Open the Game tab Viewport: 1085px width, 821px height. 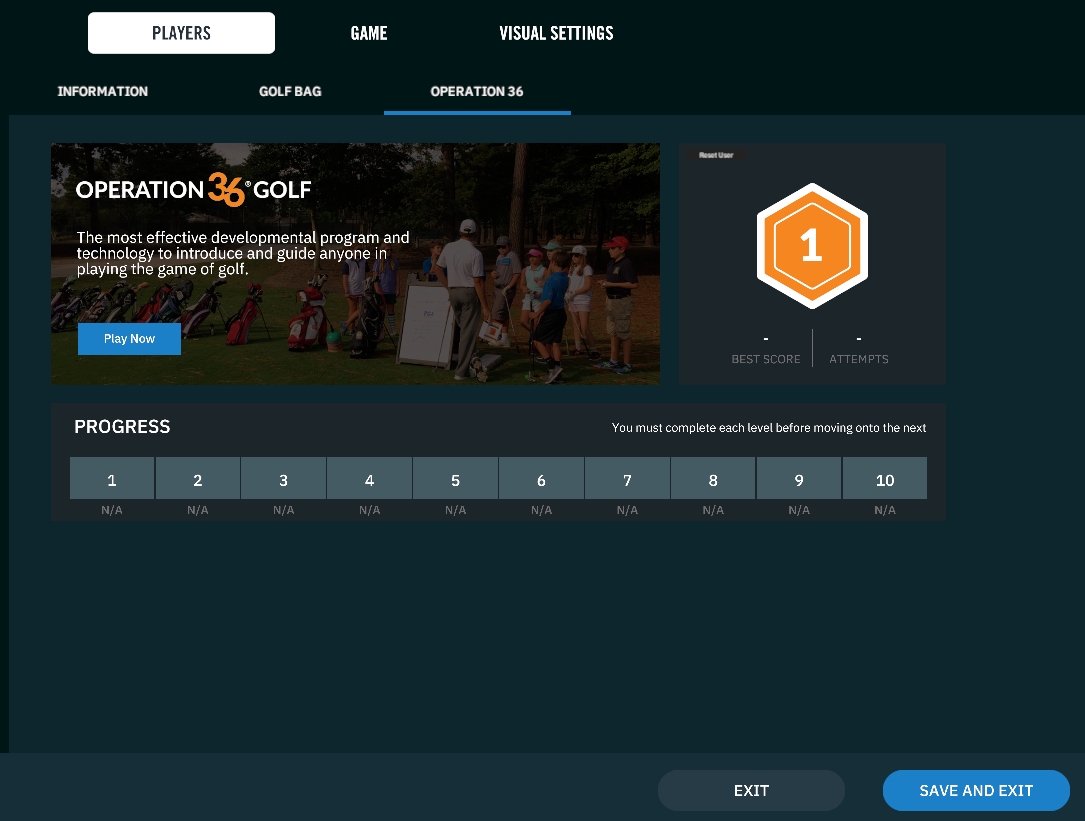click(368, 33)
